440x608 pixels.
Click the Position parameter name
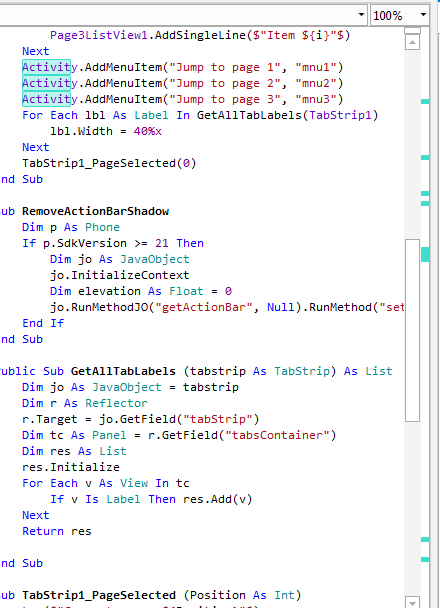[x=217, y=595]
